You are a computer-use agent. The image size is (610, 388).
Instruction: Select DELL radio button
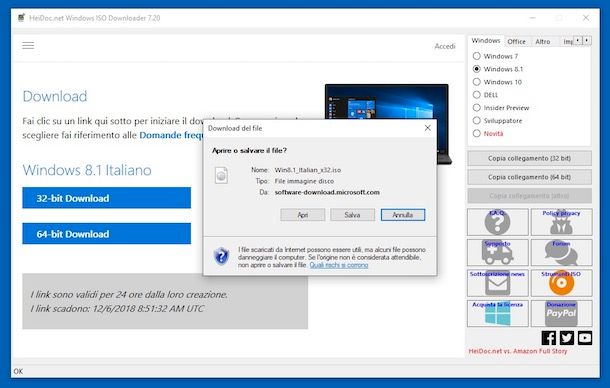(477, 95)
